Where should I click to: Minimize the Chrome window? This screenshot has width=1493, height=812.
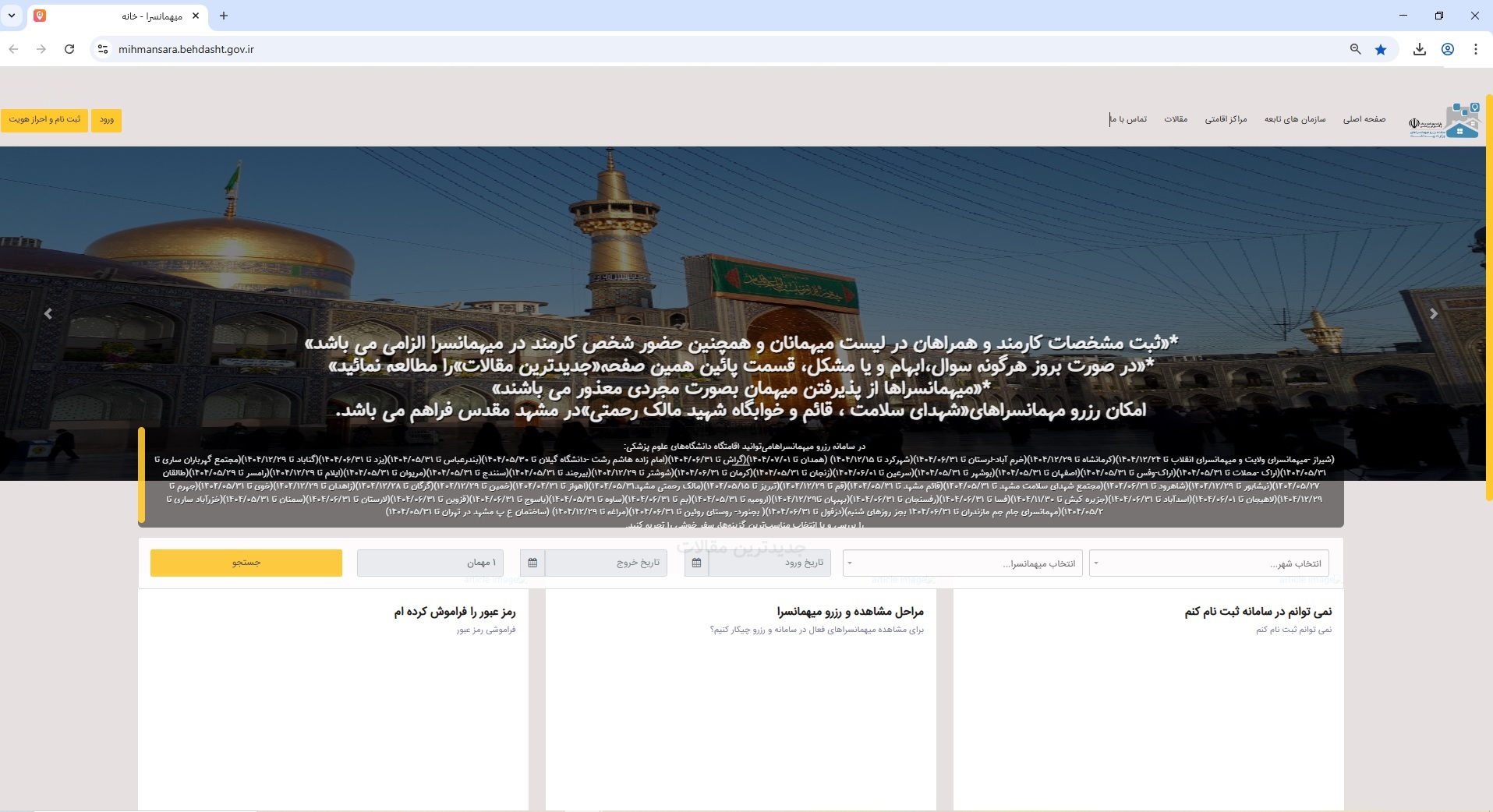[x=1403, y=16]
